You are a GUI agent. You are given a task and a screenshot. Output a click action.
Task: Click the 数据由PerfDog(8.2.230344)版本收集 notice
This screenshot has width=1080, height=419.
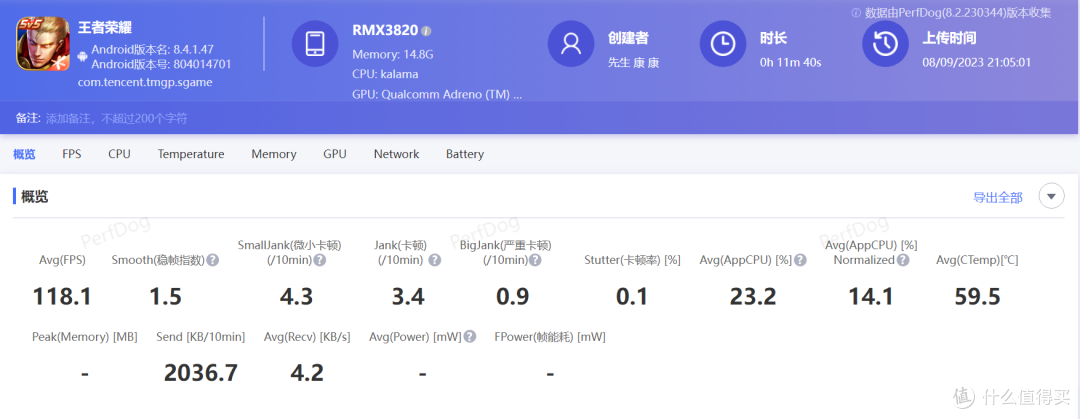point(958,12)
